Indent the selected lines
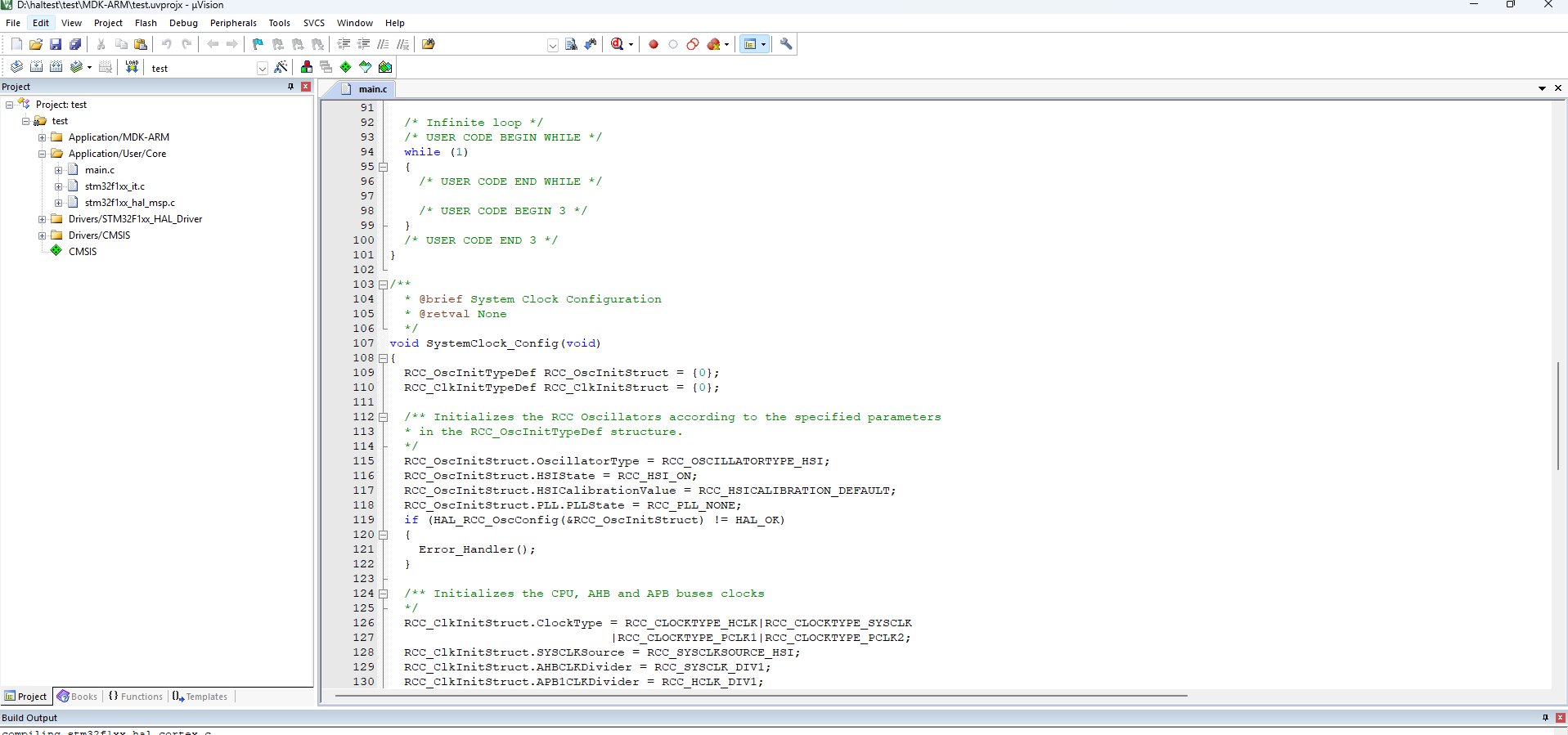 (x=344, y=44)
